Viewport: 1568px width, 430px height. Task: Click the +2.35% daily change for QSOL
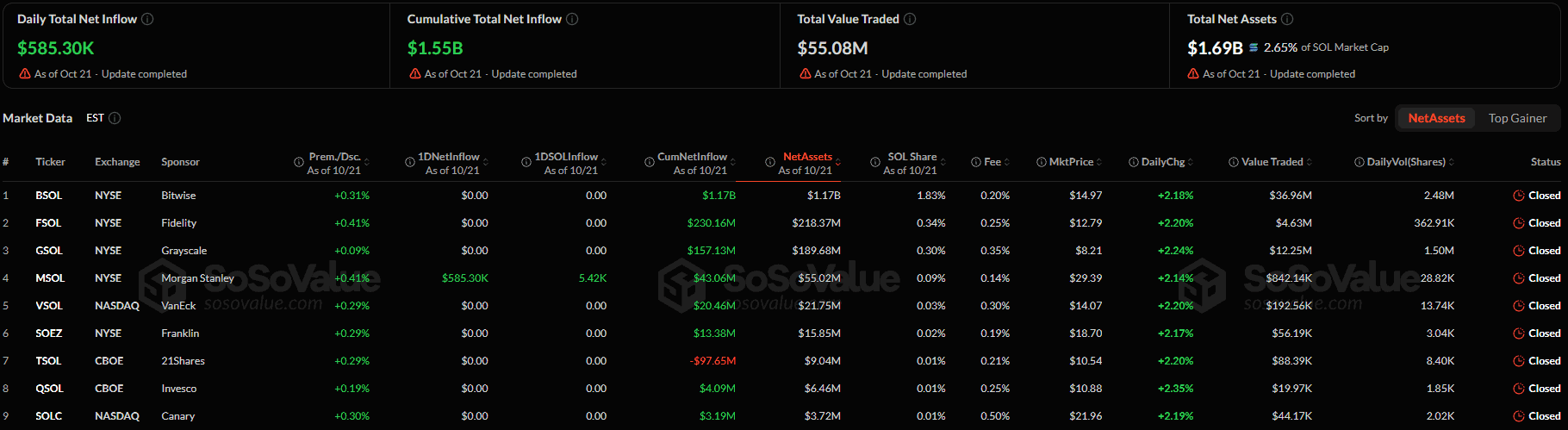coord(1175,389)
